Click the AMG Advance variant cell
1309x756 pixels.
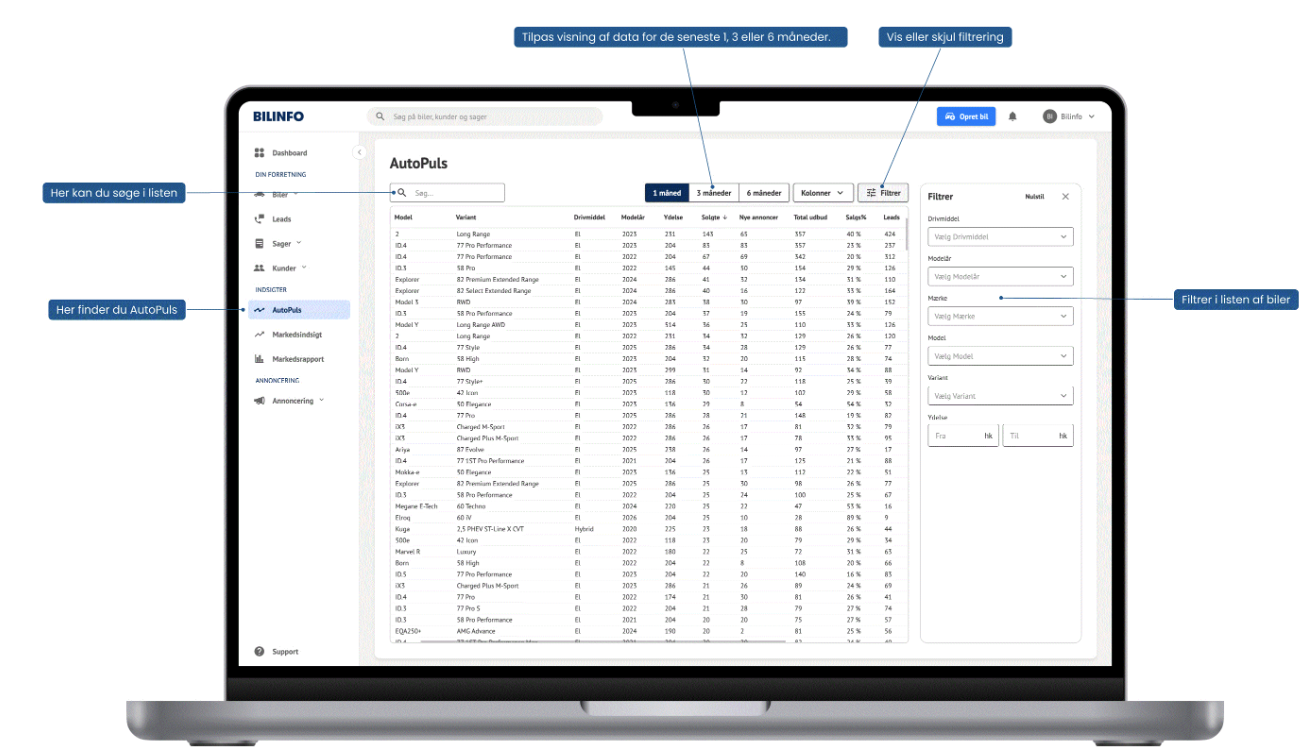[x=476, y=631]
